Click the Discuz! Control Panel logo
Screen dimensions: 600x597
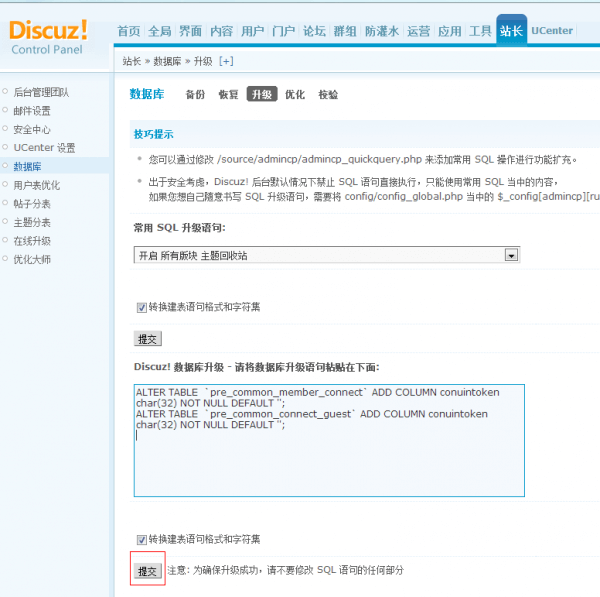(48, 37)
